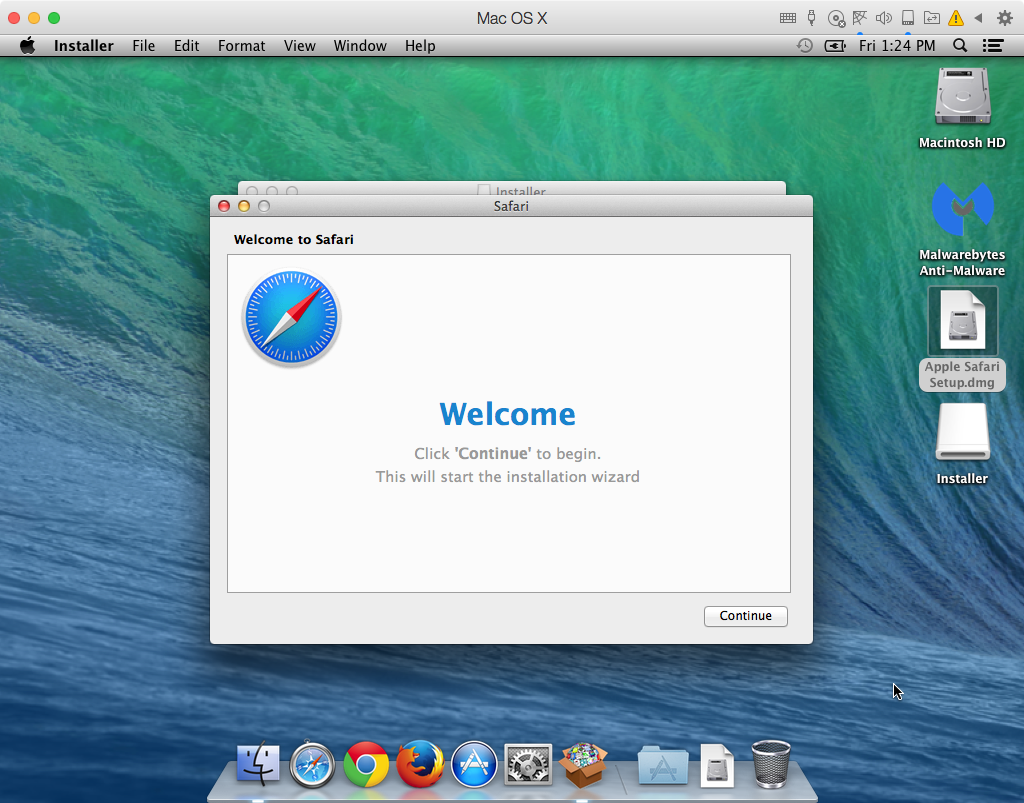
Task: Open Finder from the dock
Action: (259, 766)
